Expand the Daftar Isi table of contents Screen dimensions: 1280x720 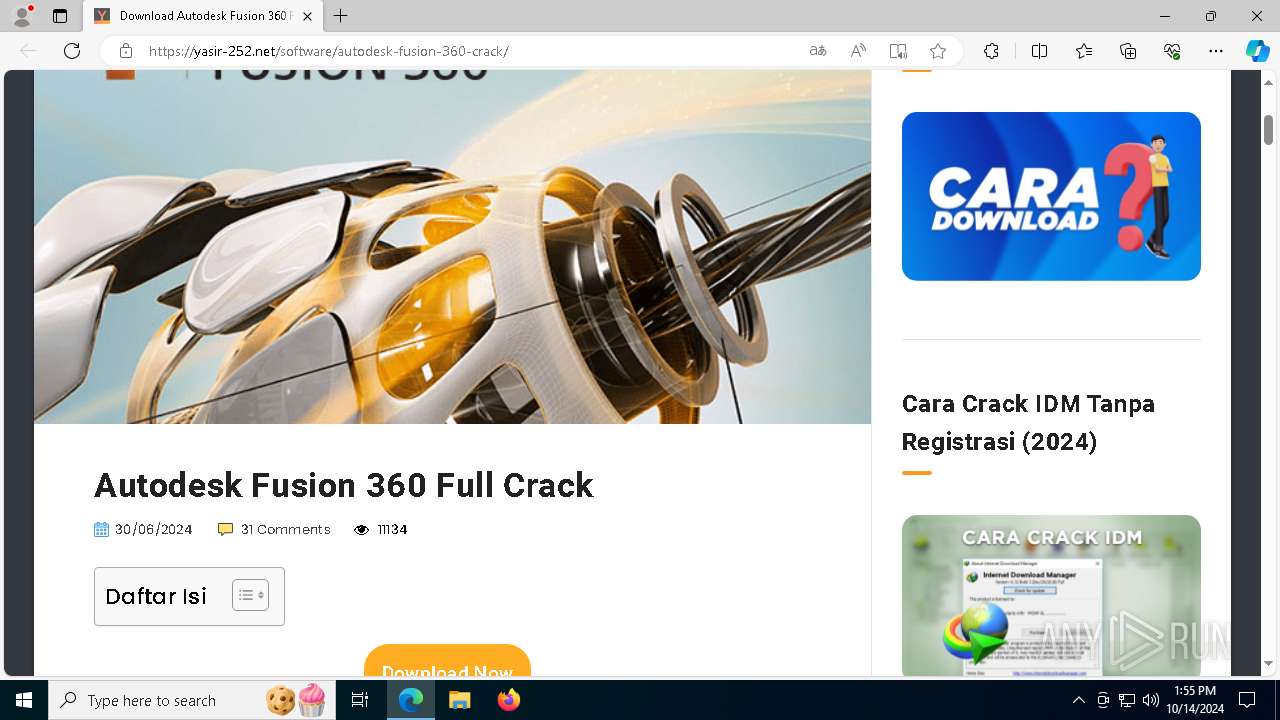(250, 596)
